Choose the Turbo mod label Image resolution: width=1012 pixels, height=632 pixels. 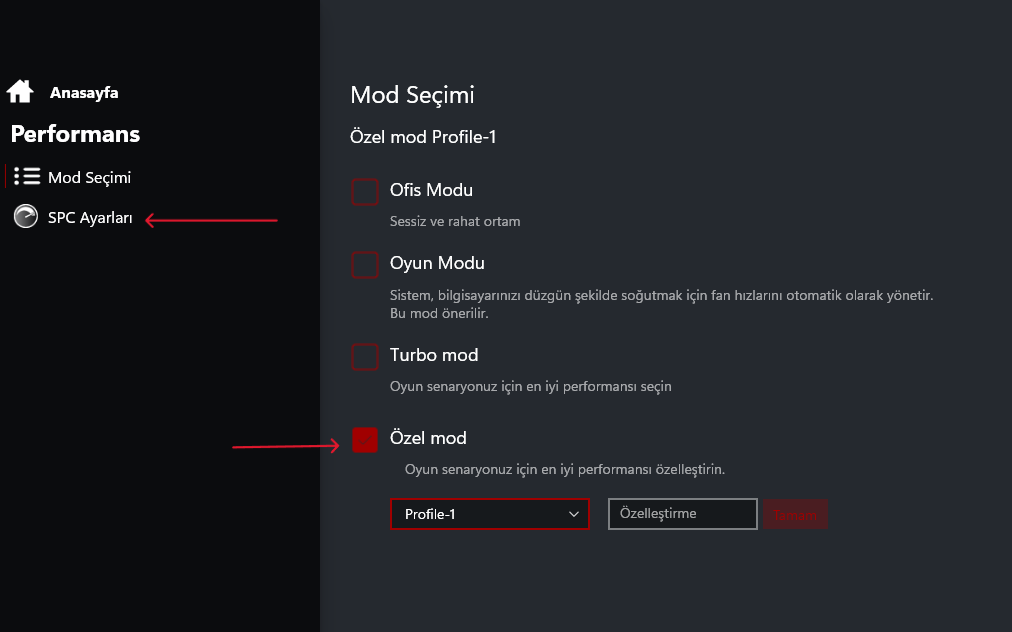coord(434,355)
